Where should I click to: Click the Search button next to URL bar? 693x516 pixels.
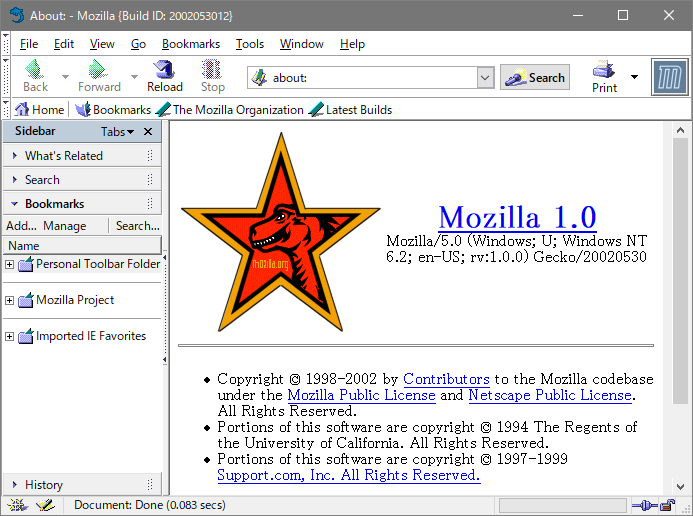(x=535, y=77)
